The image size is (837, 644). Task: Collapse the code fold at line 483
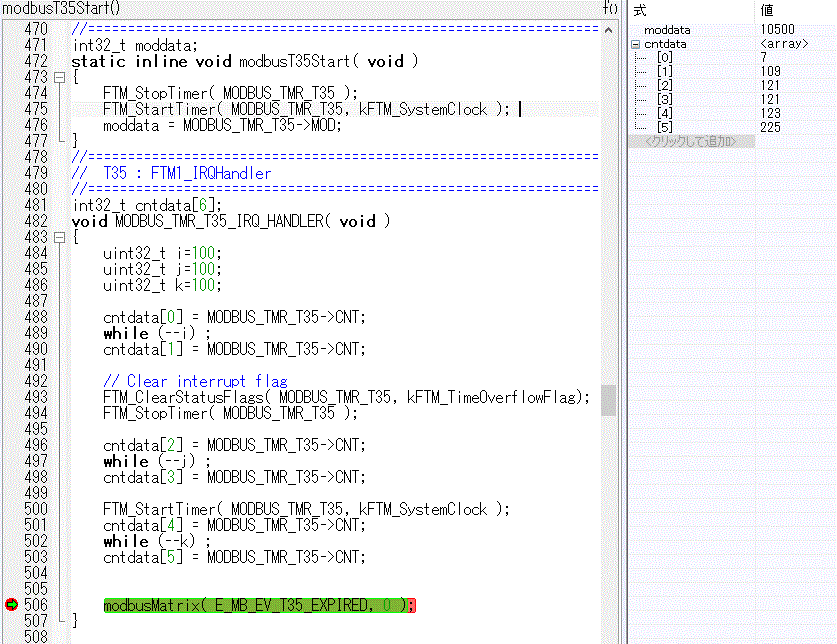[x=60, y=238]
